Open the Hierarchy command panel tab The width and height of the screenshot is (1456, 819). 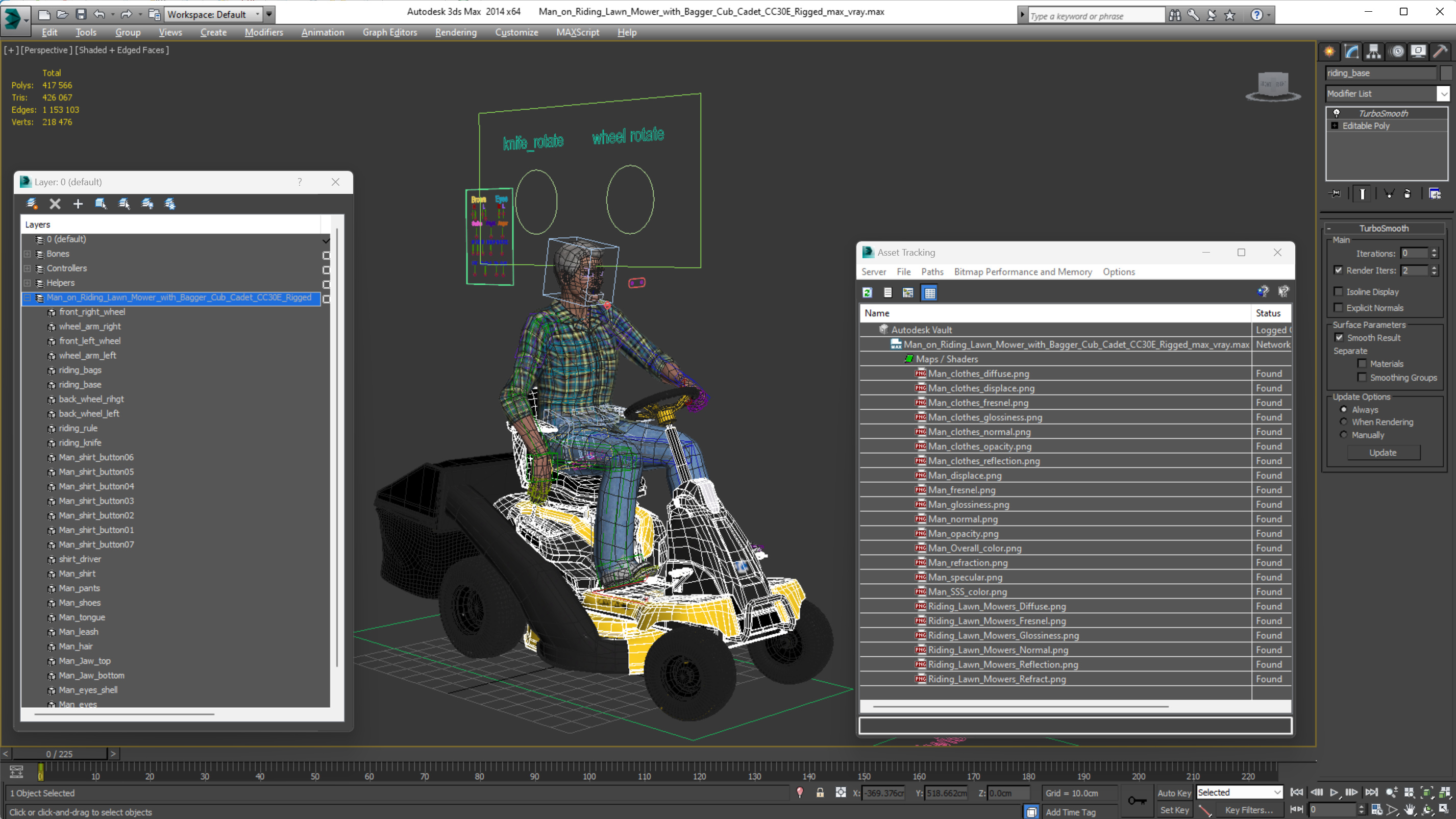coord(1373,52)
